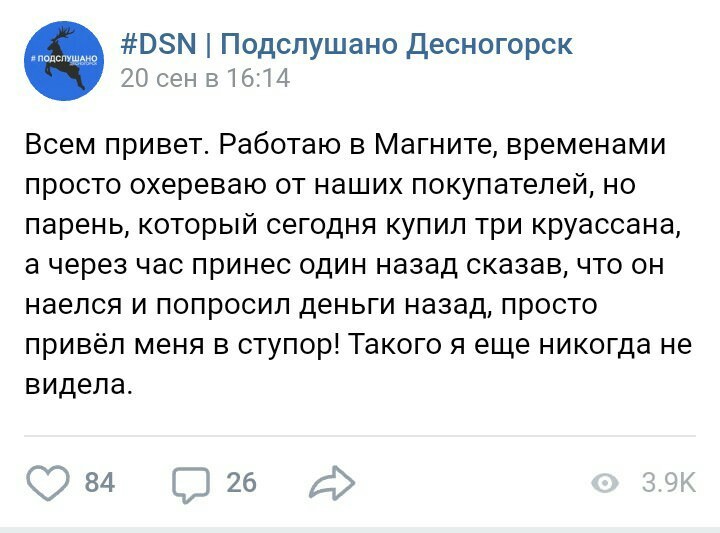
Task: Click the like count 84
Action: tap(99, 484)
